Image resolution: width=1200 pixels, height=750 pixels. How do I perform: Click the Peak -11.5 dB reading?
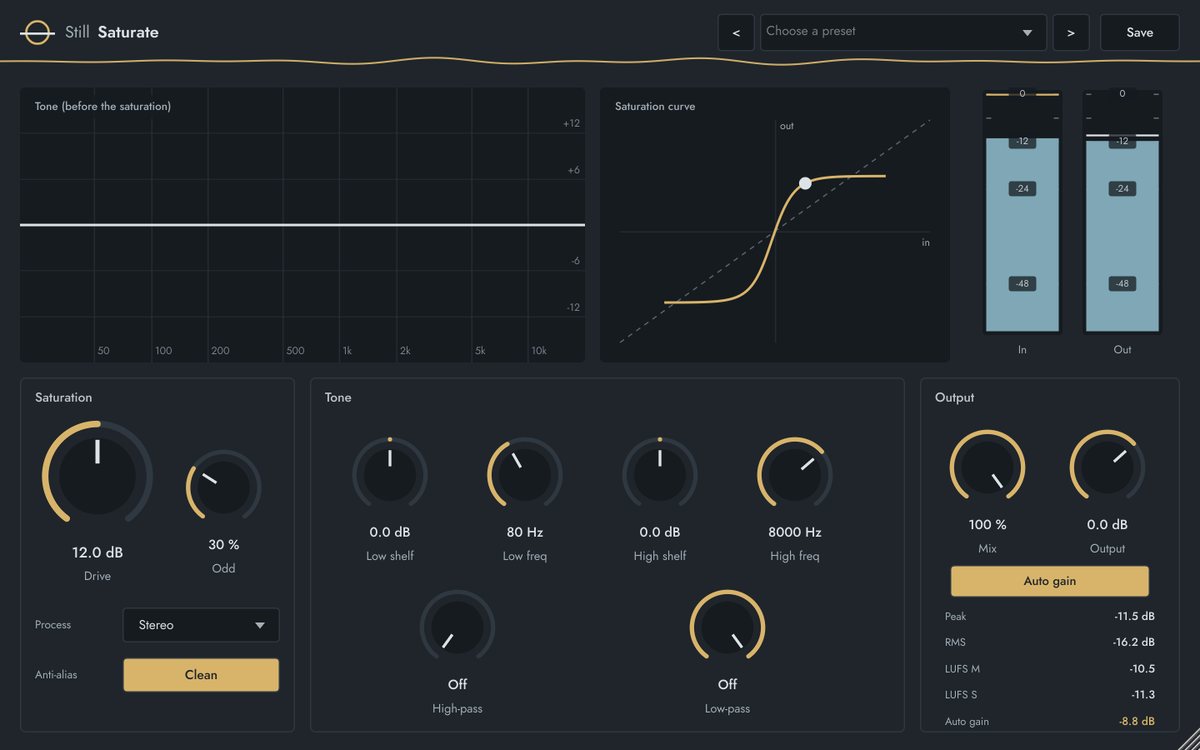pos(1050,617)
